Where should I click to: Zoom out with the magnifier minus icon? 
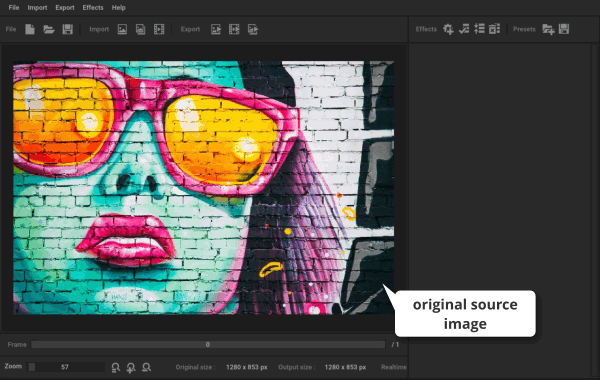[x=146, y=367]
